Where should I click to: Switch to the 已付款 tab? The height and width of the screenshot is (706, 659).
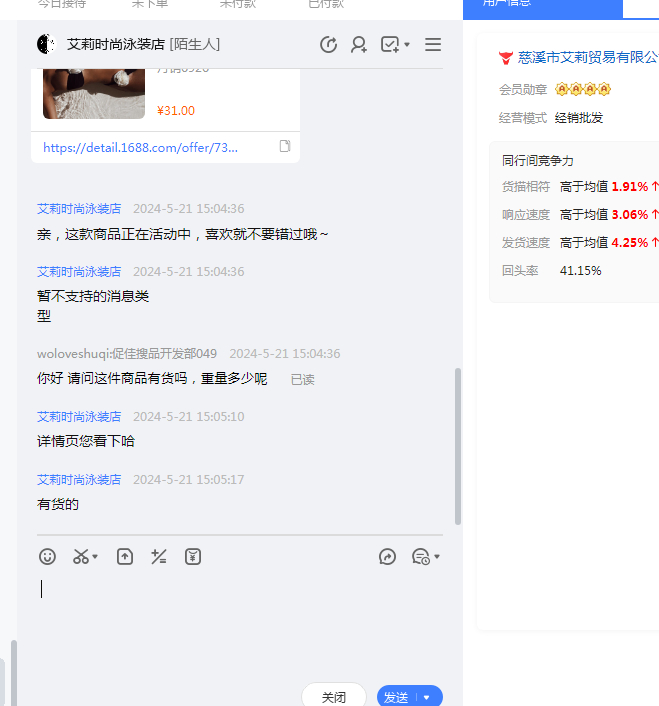[x=326, y=4]
